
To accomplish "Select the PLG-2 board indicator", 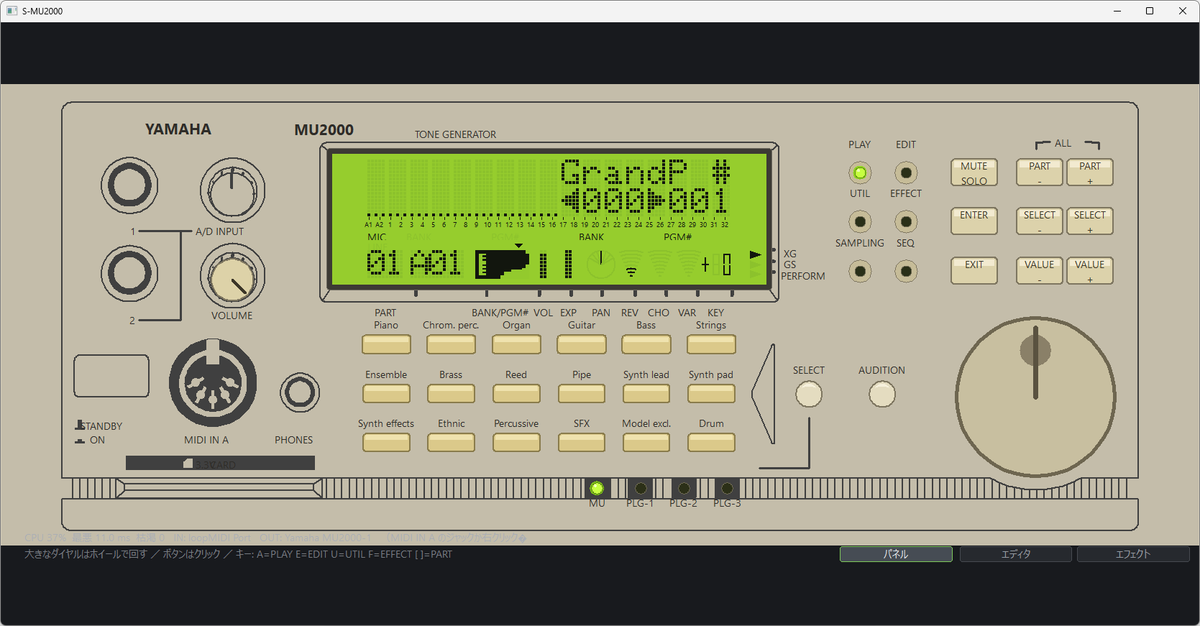I will coord(683,489).
